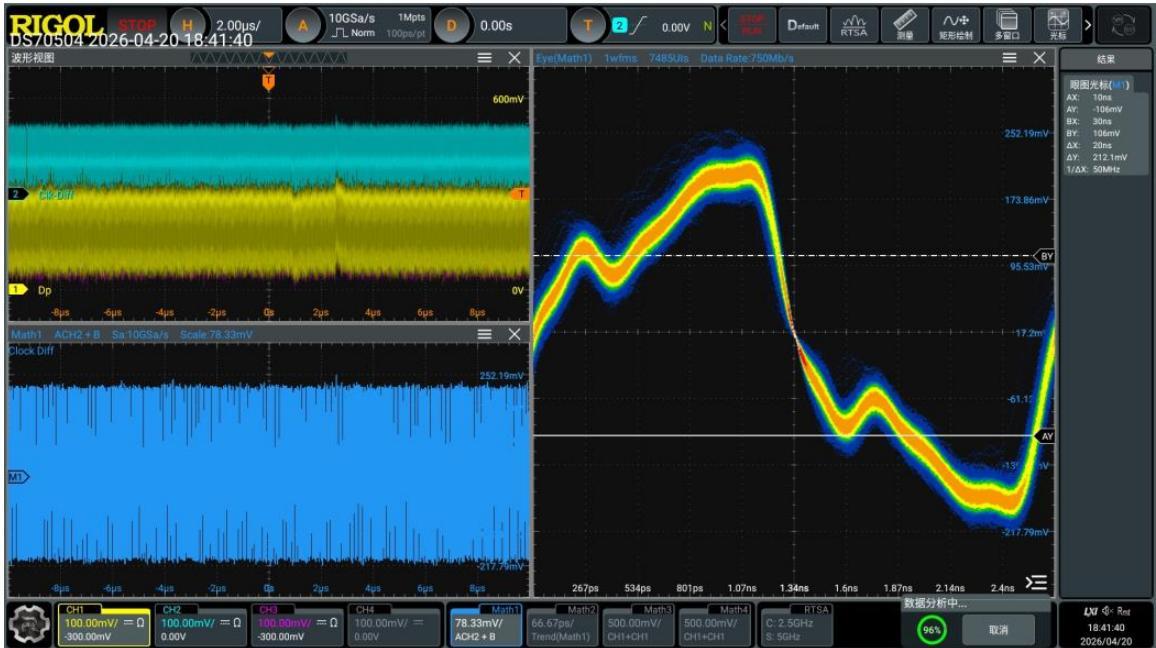Click the refresh icon in the top-right corner
The height and width of the screenshot is (648, 1156).
click(1123, 26)
